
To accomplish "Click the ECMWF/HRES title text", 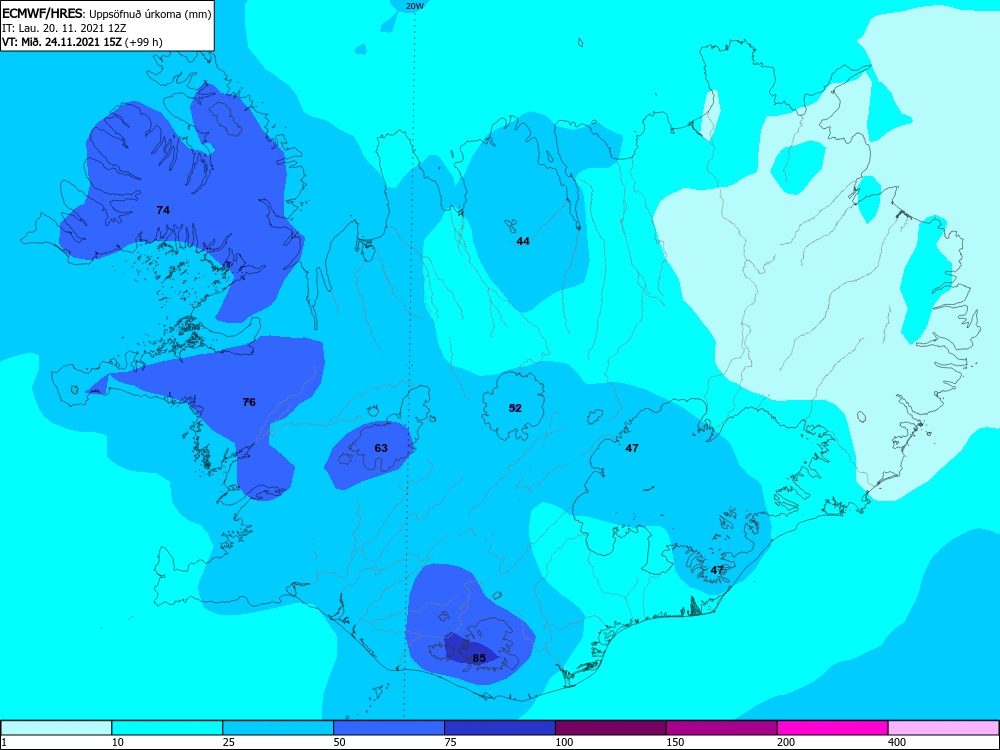I will tap(43, 13).
